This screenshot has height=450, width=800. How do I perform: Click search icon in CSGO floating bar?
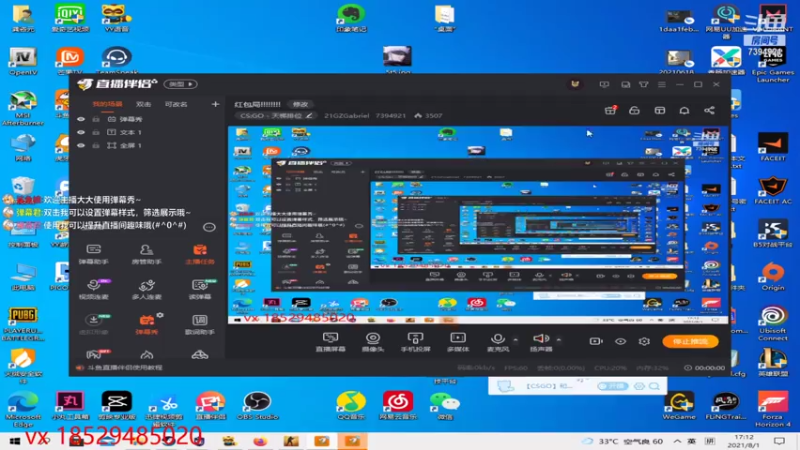point(655,386)
